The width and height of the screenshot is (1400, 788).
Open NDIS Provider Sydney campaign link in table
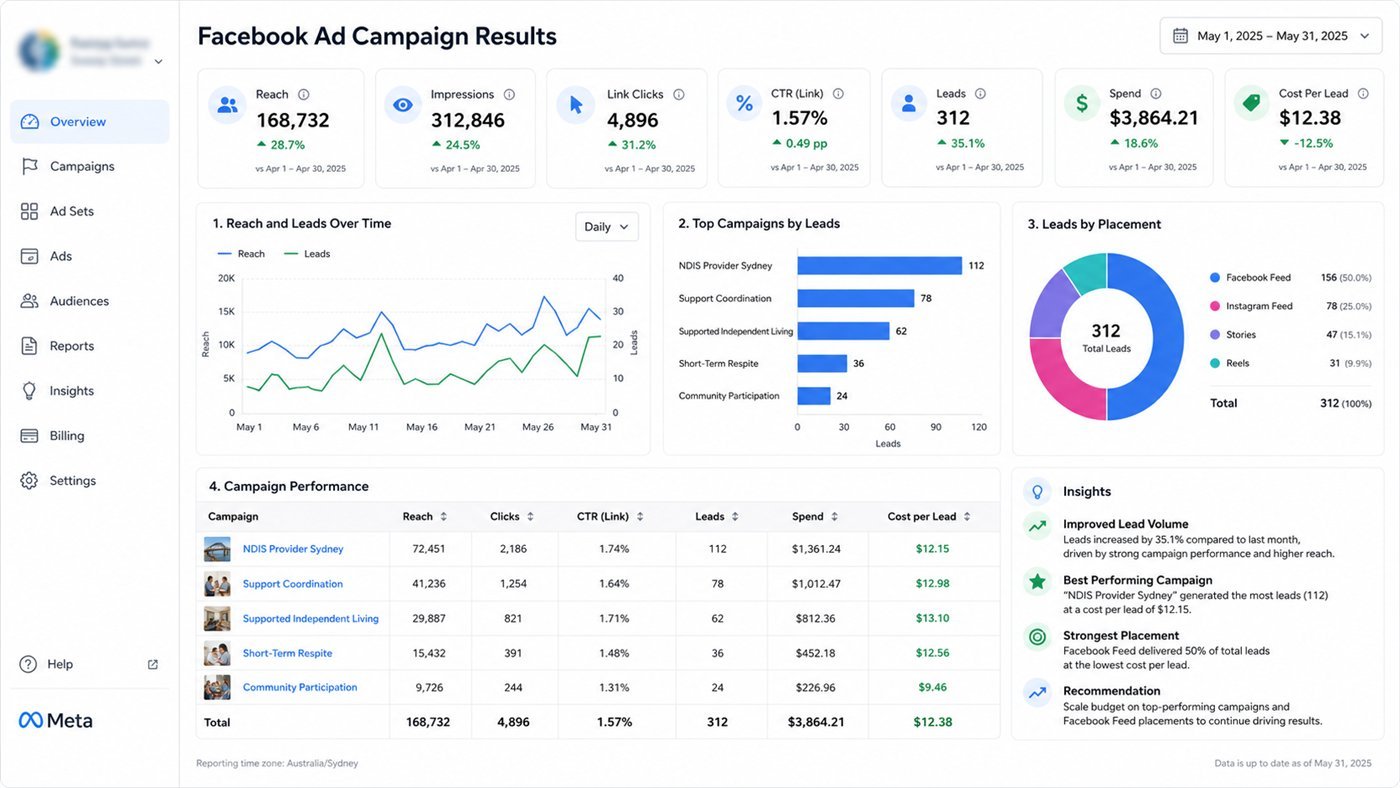click(293, 549)
